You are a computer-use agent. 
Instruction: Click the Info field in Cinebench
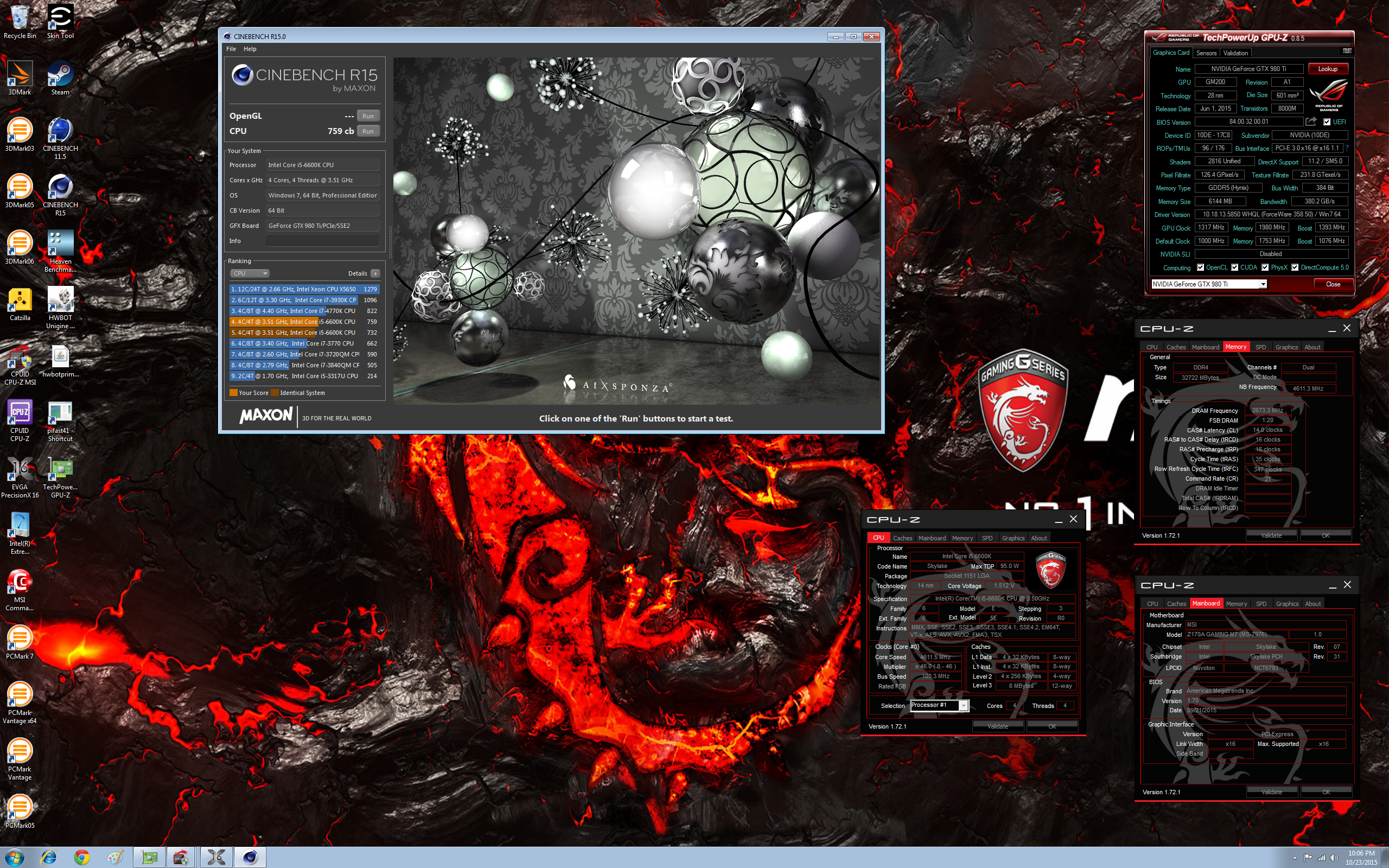point(323,241)
